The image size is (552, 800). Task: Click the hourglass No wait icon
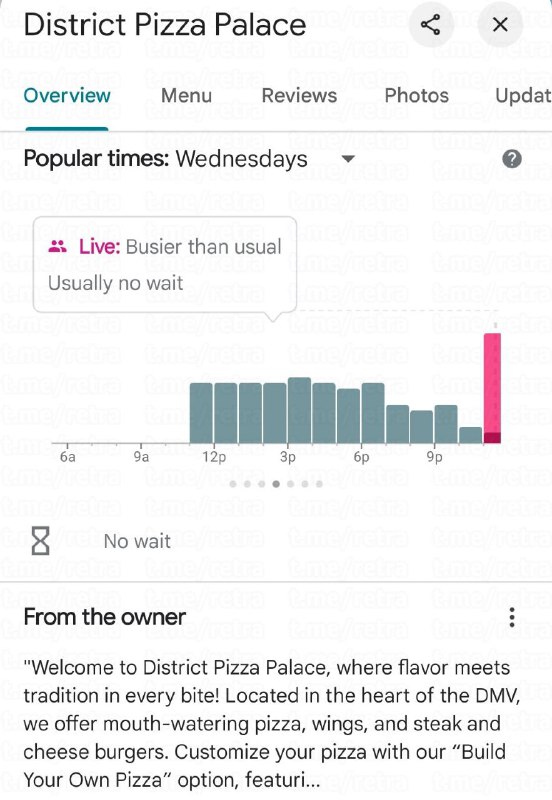coord(40,541)
